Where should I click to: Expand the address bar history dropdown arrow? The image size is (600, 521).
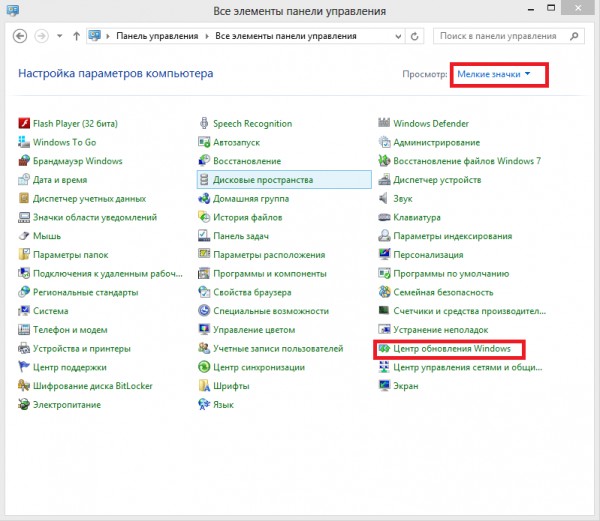398,36
